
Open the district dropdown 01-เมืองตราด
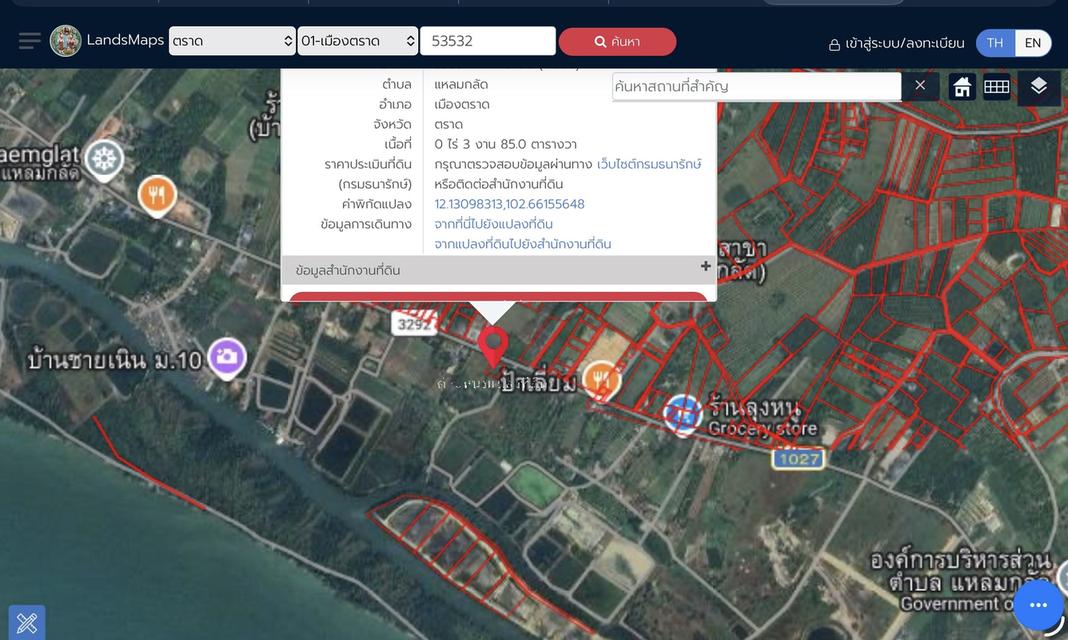coord(358,41)
